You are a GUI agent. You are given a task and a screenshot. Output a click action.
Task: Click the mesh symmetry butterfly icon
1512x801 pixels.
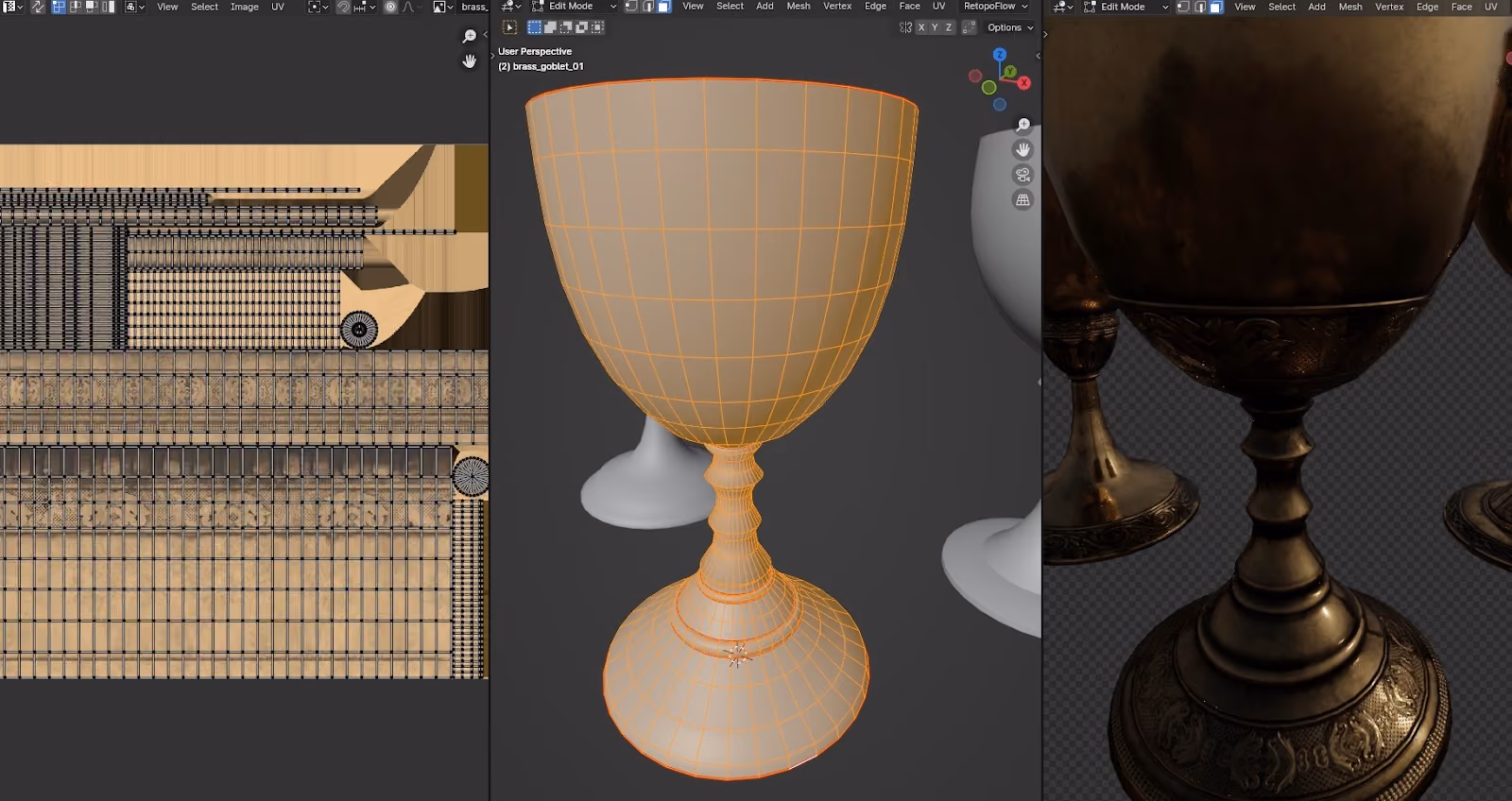(905, 27)
